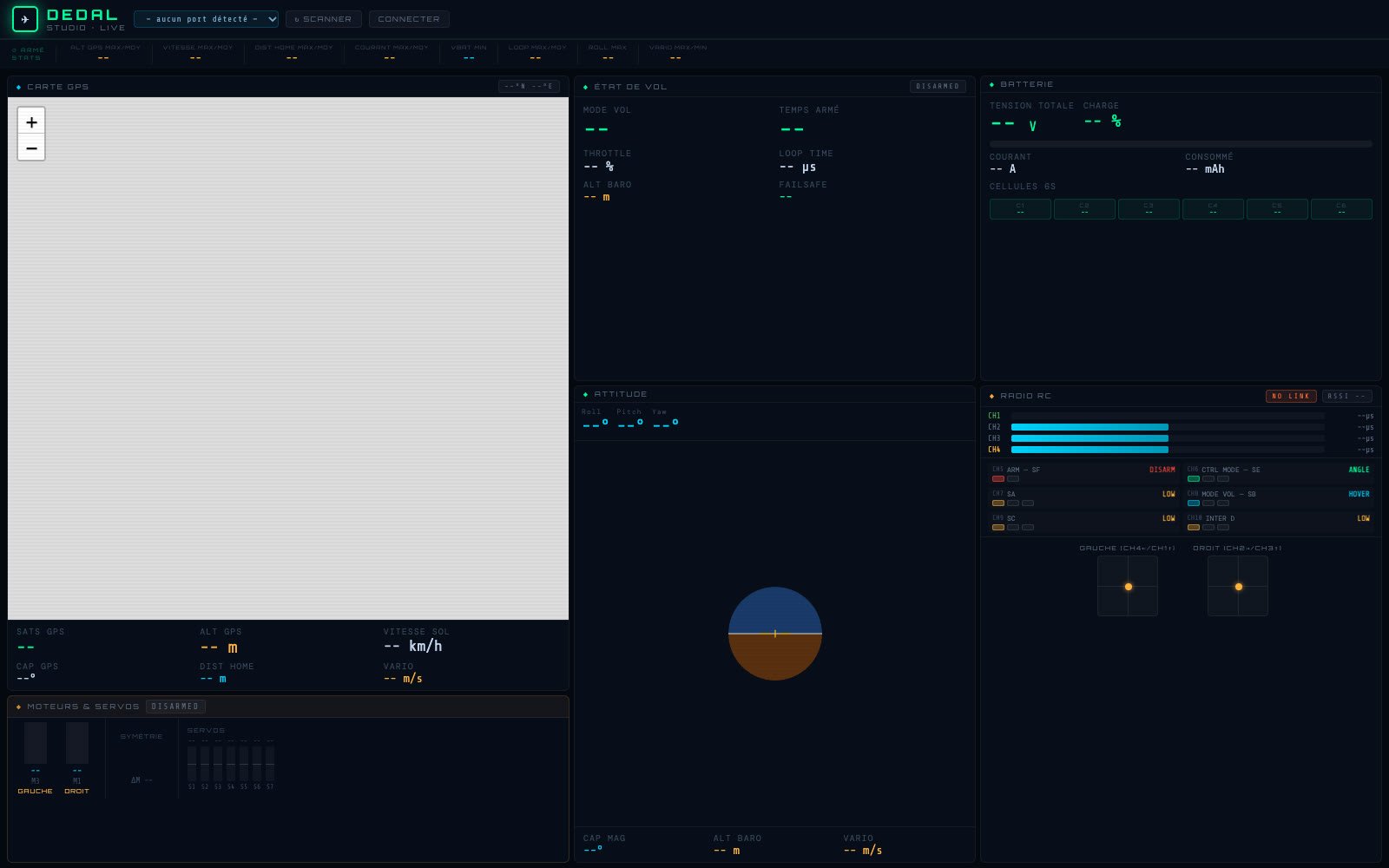Click the ANGLE value text for CH6
Image resolution: width=1389 pixels, height=868 pixels.
(1359, 470)
